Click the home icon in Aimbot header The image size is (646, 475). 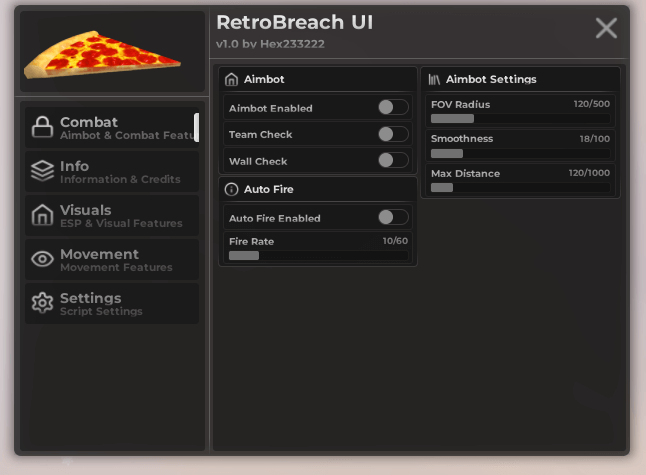(x=232, y=79)
